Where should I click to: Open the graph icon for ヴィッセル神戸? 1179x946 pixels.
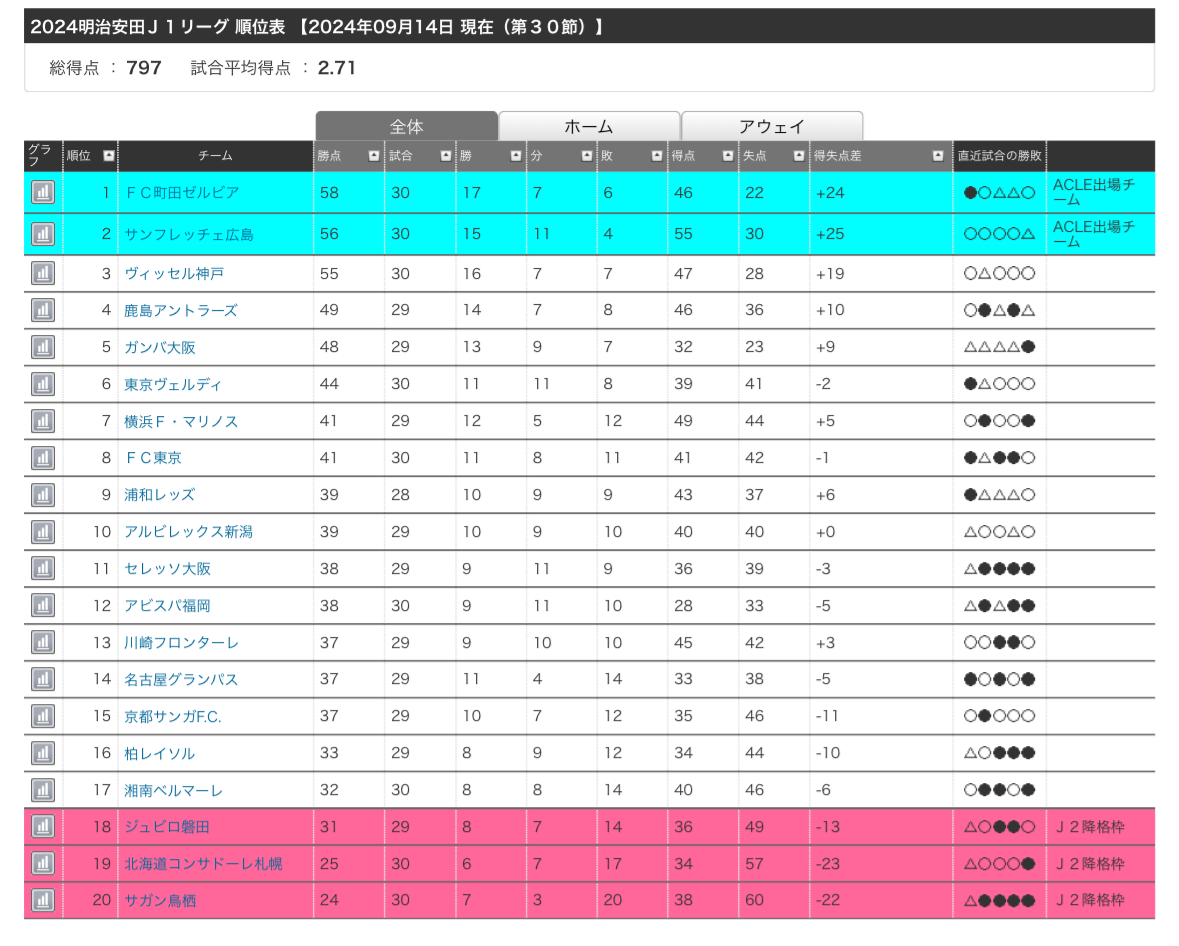click(x=42, y=274)
